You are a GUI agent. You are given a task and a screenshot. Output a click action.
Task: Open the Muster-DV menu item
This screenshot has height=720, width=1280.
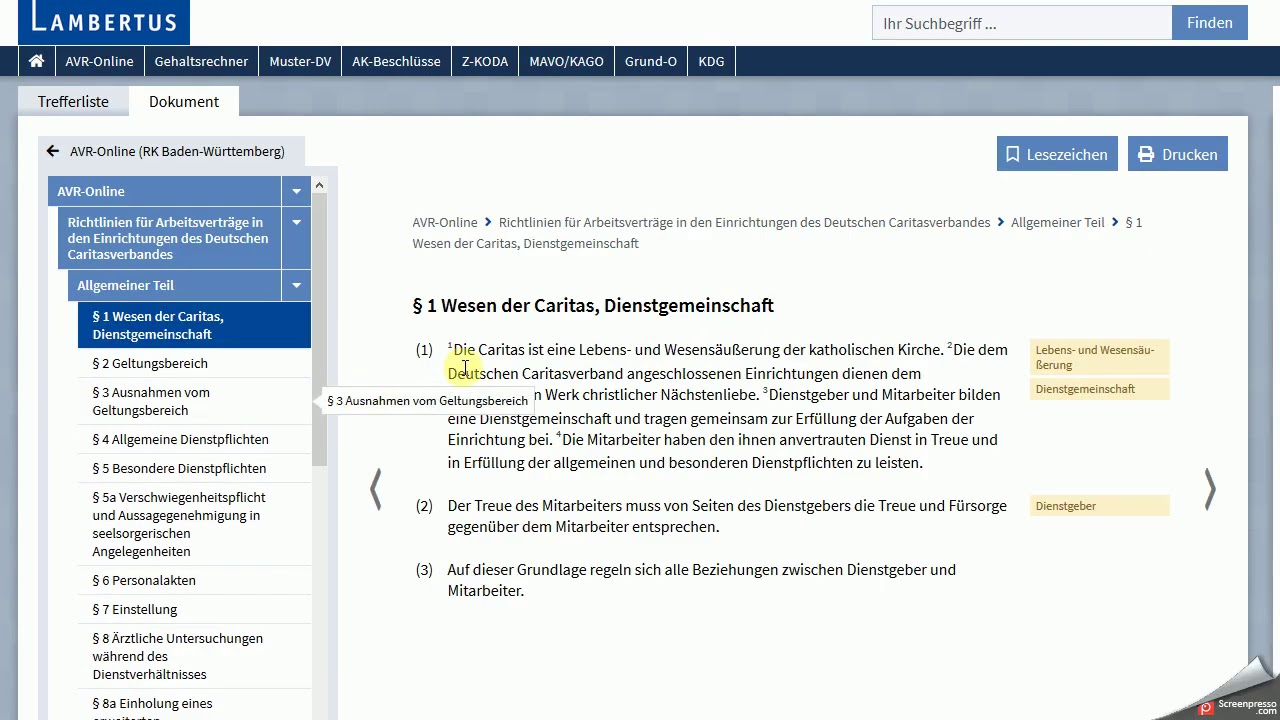300,61
